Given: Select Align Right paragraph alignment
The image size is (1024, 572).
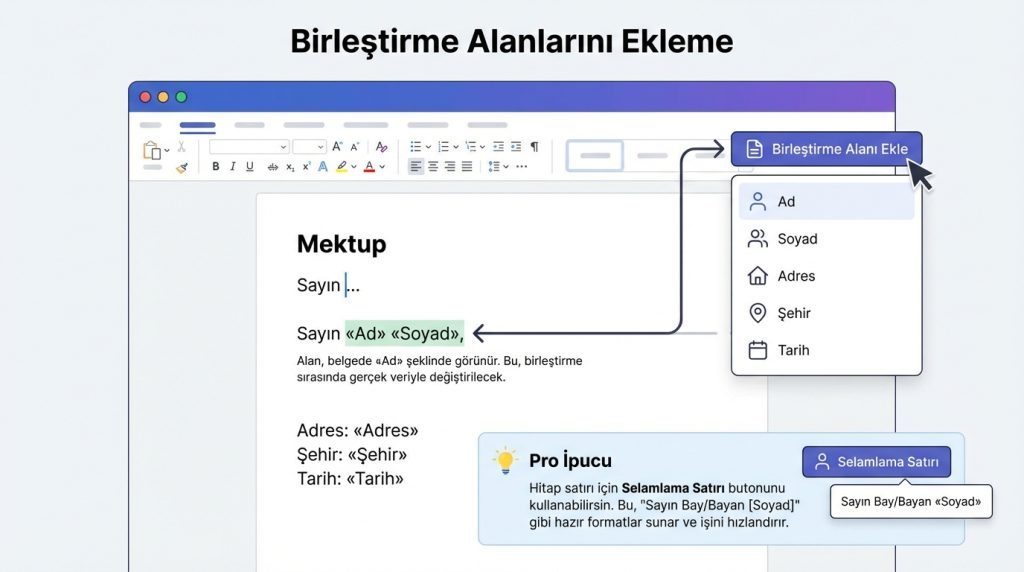Looking at the screenshot, I should tap(450, 167).
